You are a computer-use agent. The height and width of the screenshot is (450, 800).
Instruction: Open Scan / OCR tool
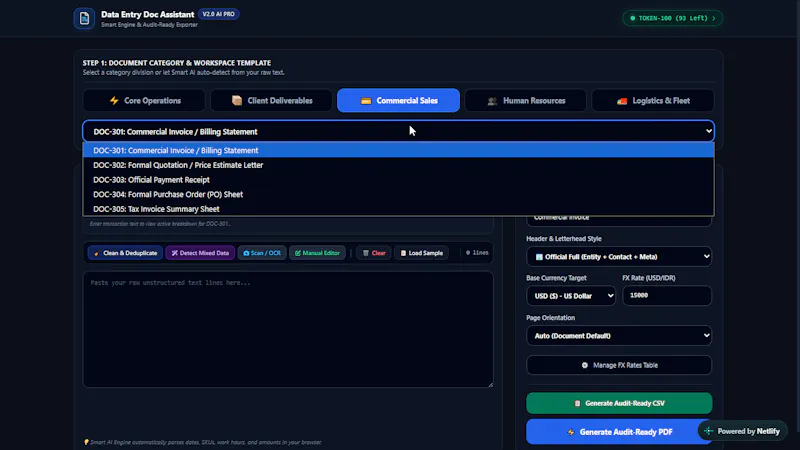click(x=262, y=253)
